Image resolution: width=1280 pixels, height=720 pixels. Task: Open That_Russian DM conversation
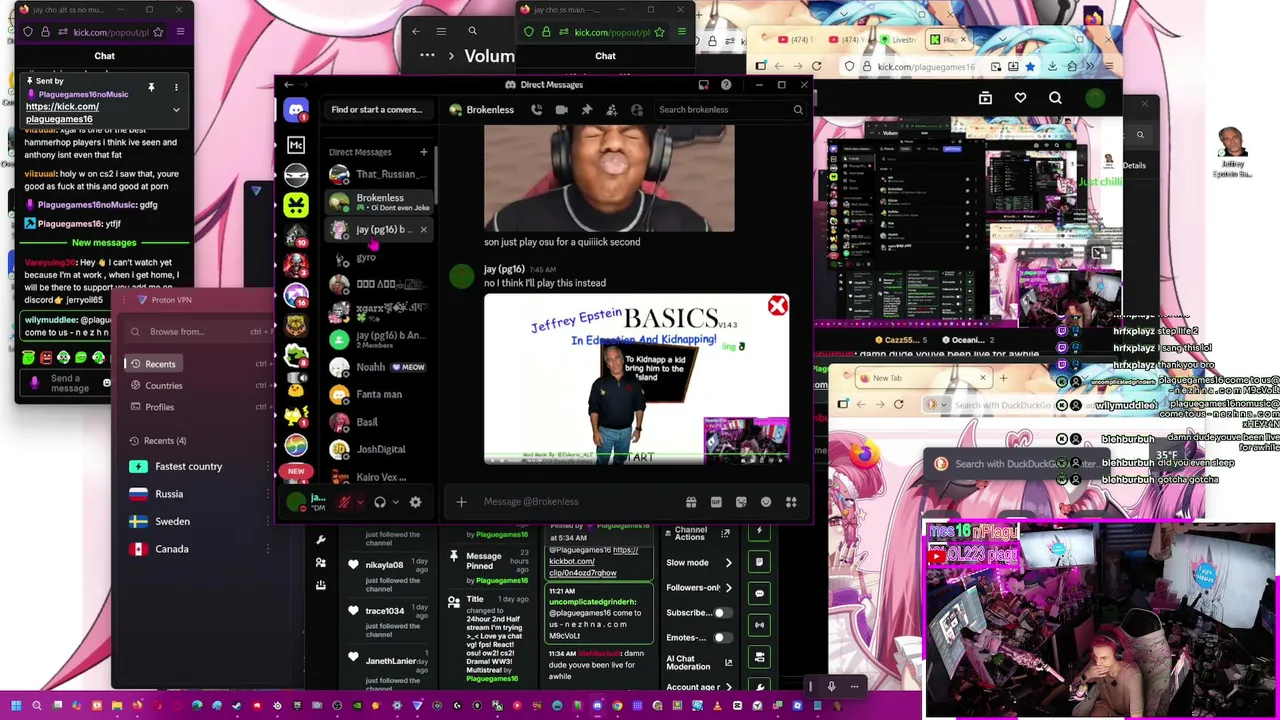coord(380,174)
